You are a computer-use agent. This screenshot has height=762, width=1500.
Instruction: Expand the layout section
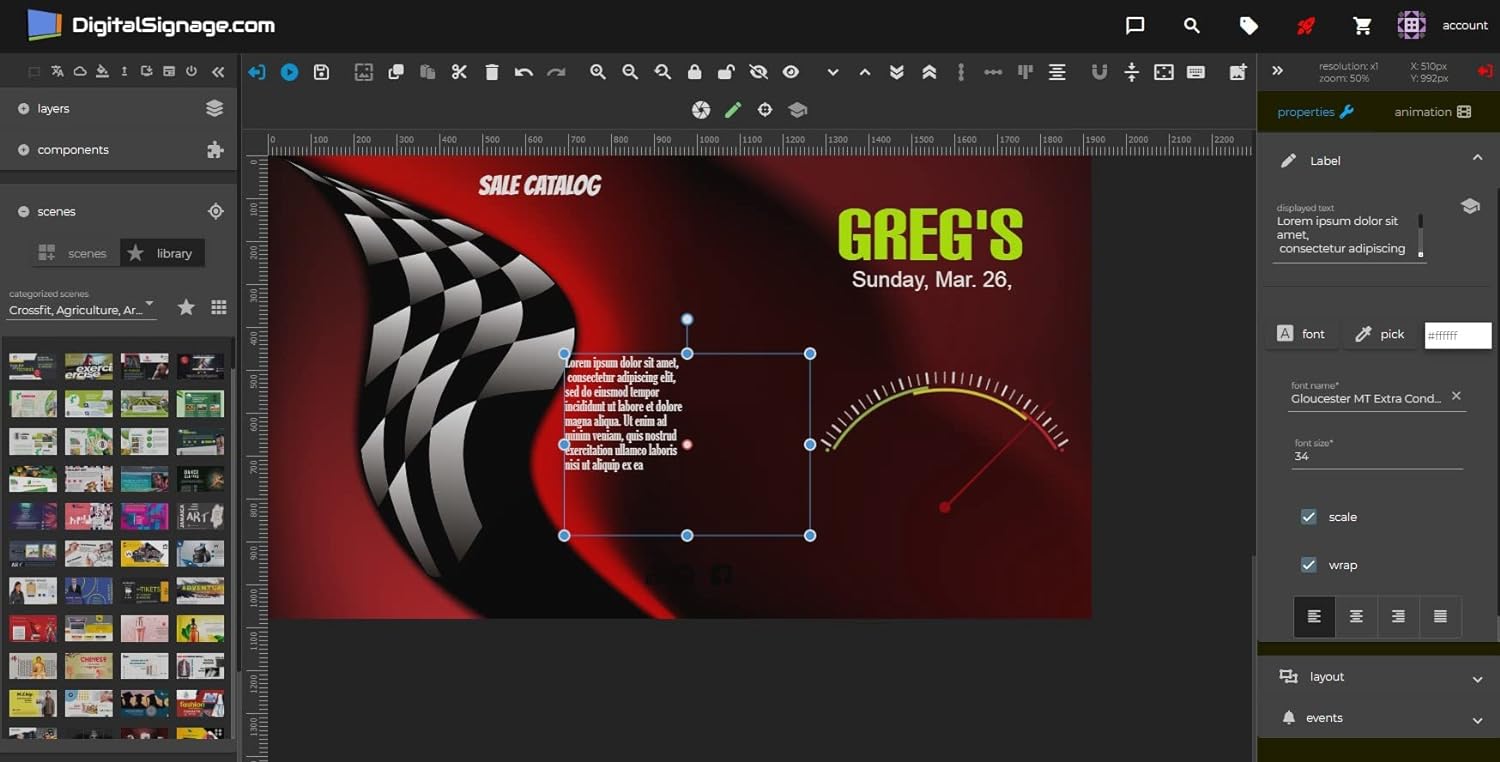[1380, 677]
